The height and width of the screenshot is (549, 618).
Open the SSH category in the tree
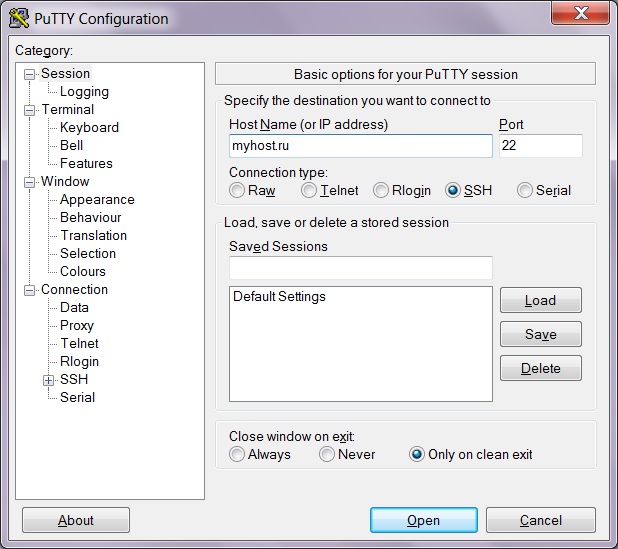[x=74, y=379]
